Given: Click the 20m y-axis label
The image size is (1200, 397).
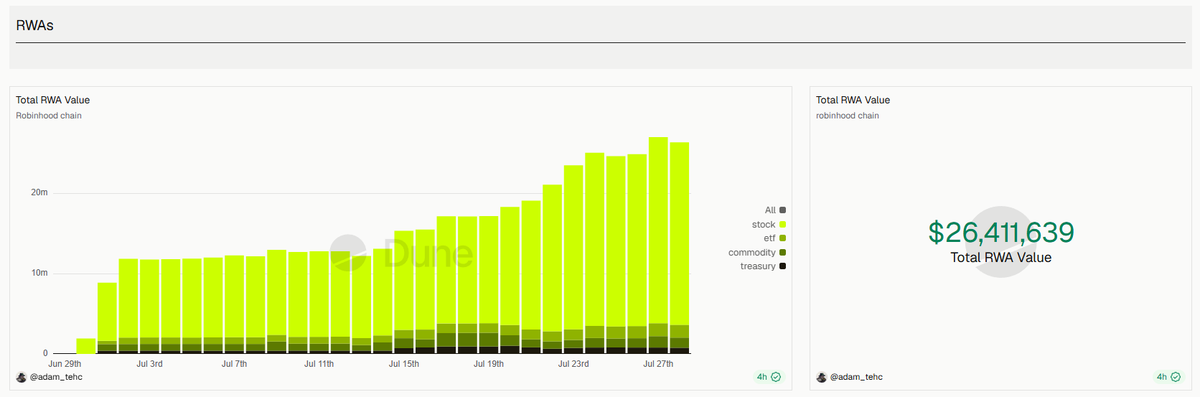Looking at the screenshot, I should [x=39, y=192].
